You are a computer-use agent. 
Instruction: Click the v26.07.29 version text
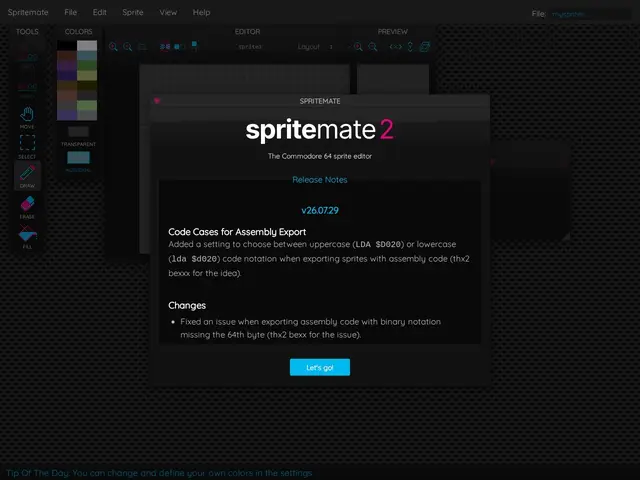[320, 210]
